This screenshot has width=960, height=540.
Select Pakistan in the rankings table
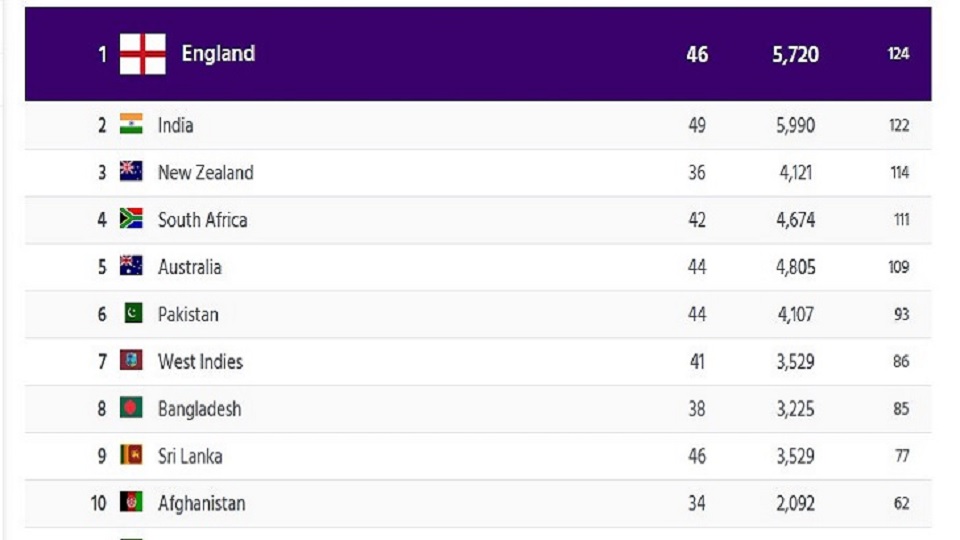(x=188, y=314)
